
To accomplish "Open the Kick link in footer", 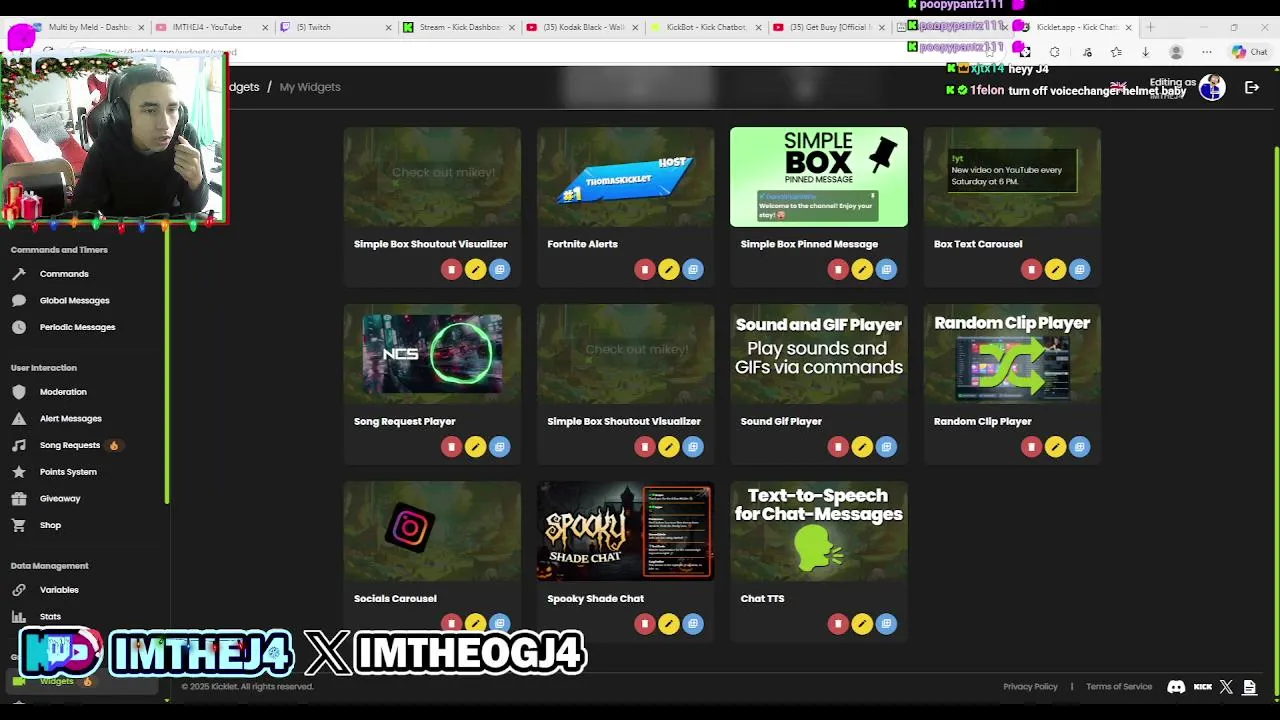I will [x=1203, y=687].
